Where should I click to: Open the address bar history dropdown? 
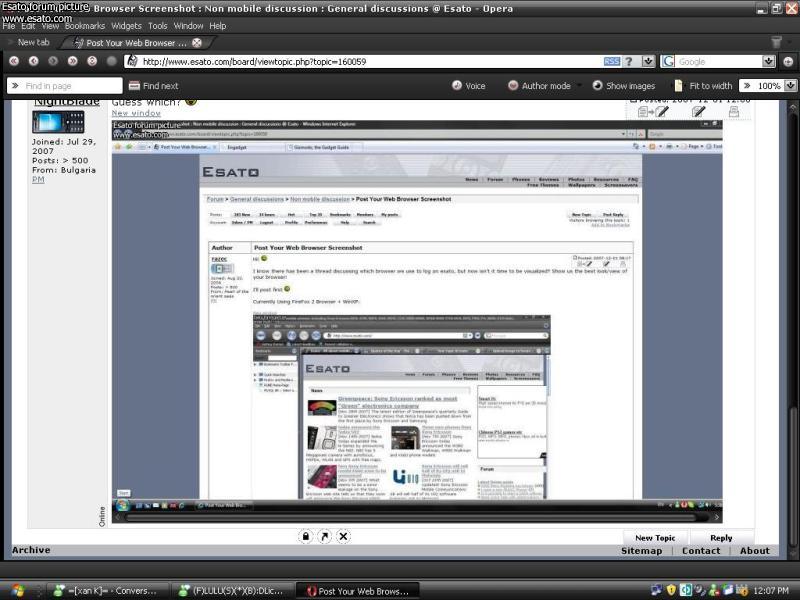click(x=648, y=61)
